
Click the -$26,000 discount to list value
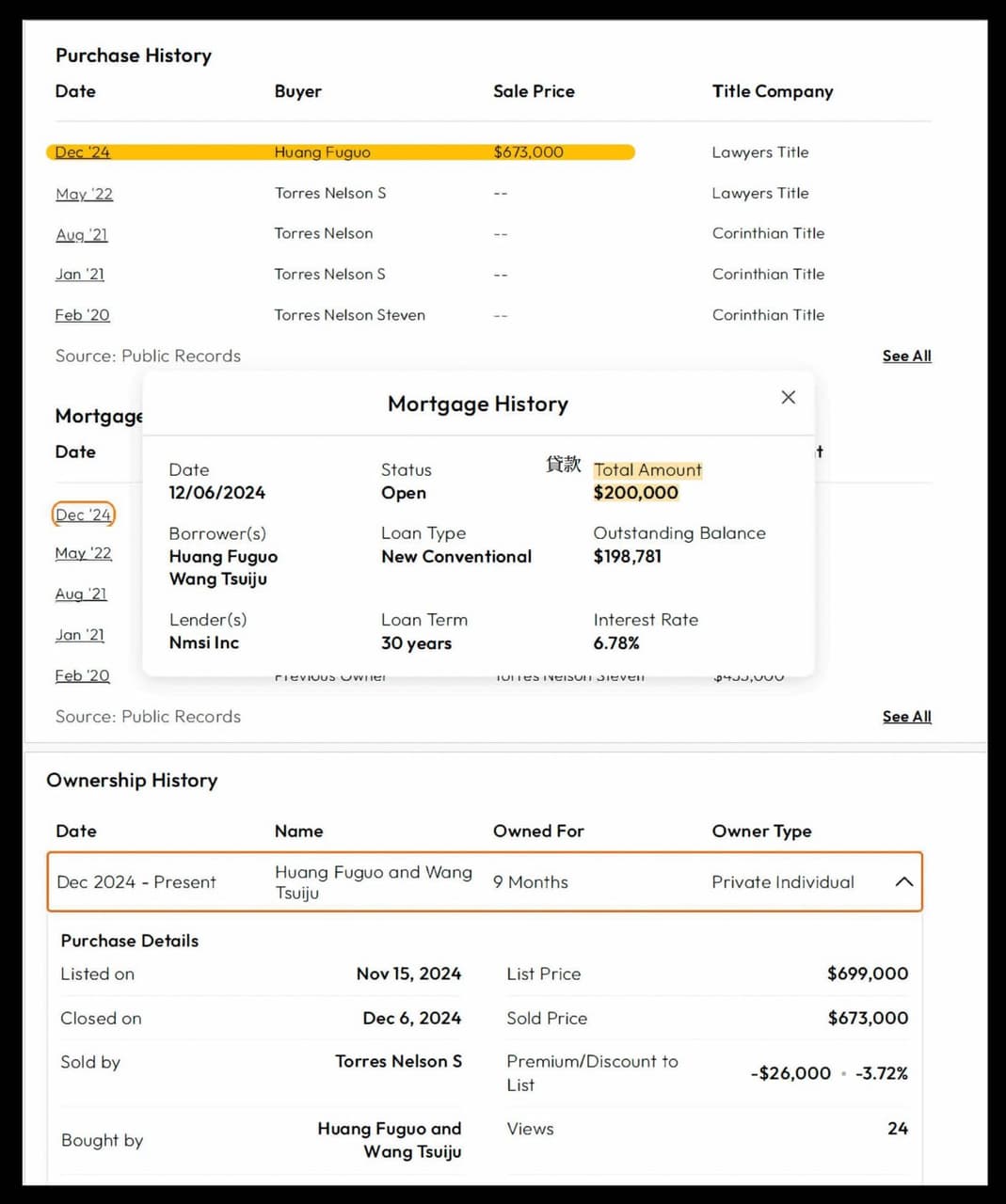(790, 1073)
